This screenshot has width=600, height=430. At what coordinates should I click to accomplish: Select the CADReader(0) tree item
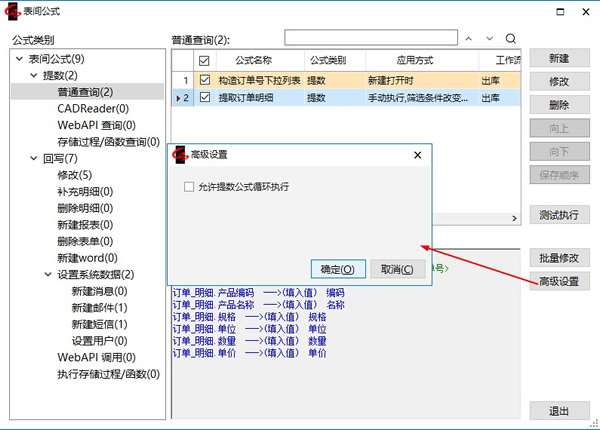[92, 108]
